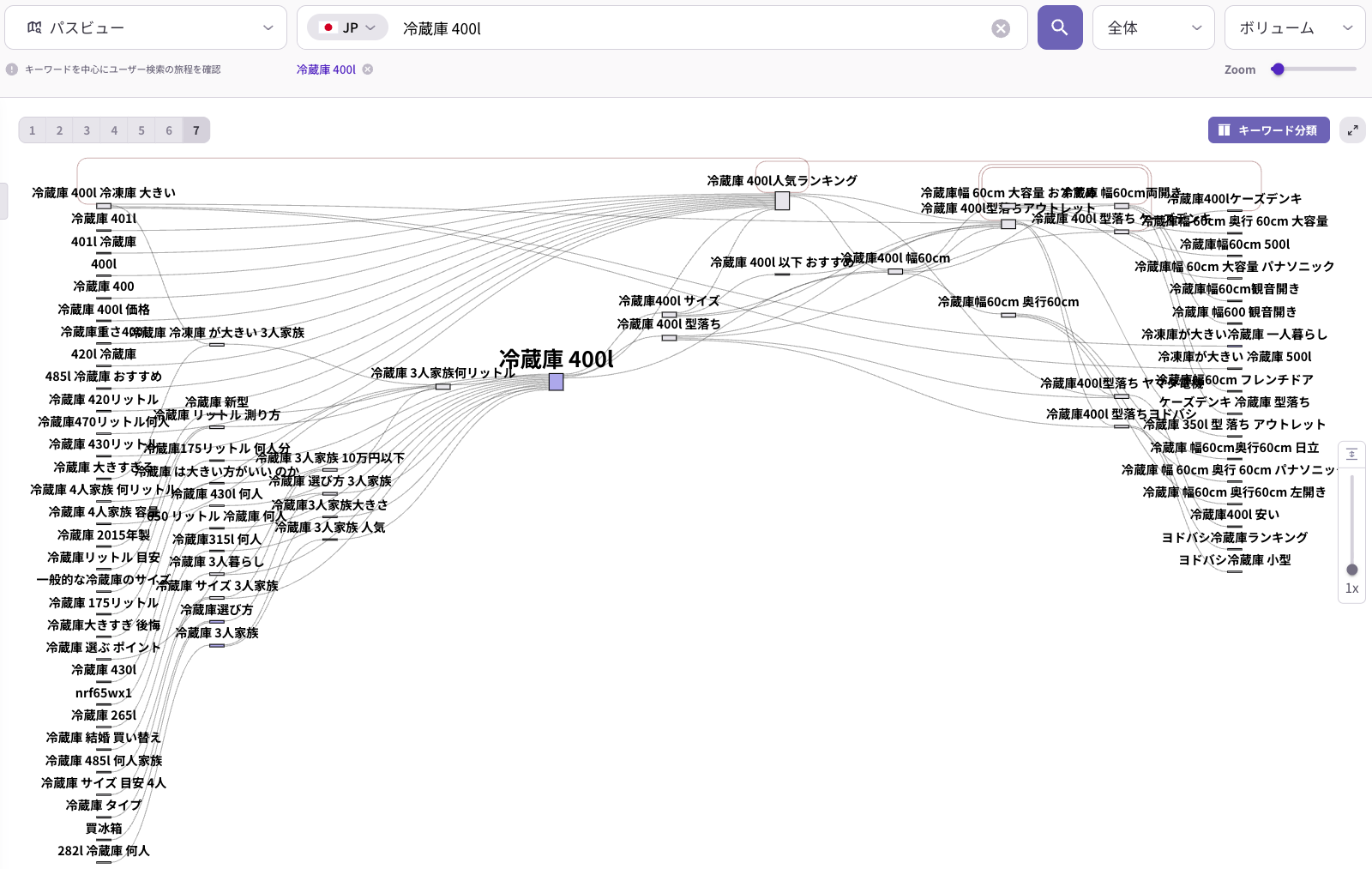This screenshot has width=1372, height=869.
Task: Click the Japan flag icon in the search bar
Action: [329, 27]
